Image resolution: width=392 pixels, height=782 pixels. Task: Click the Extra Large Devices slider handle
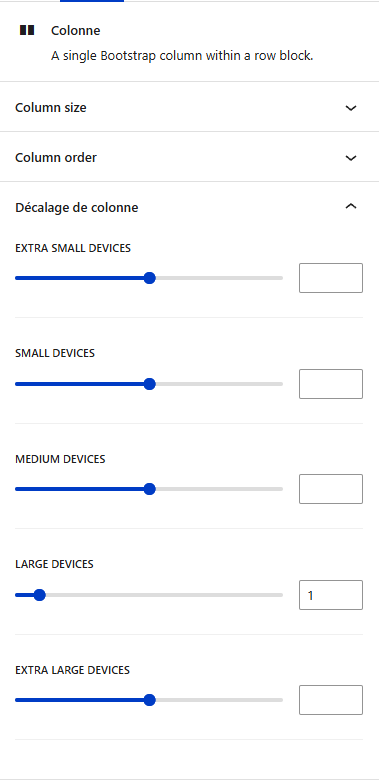150,700
